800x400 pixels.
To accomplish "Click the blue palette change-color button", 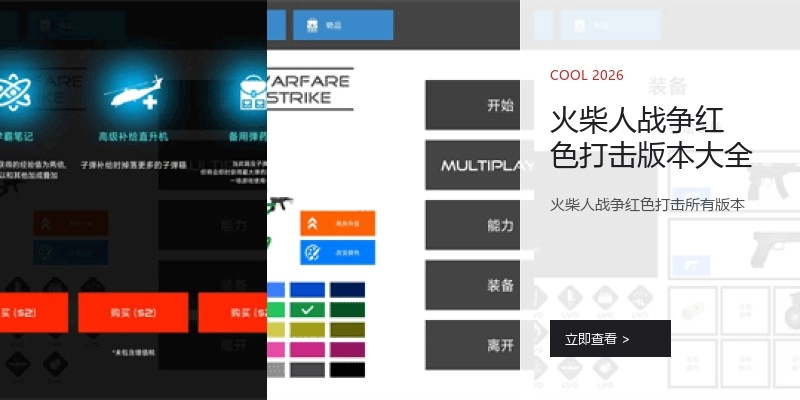I will click(337, 253).
